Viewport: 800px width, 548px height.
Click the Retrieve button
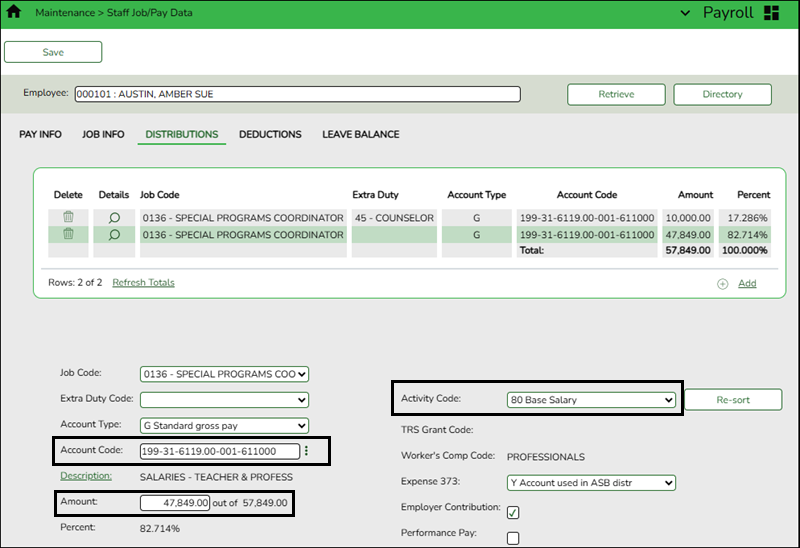point(616,94)
